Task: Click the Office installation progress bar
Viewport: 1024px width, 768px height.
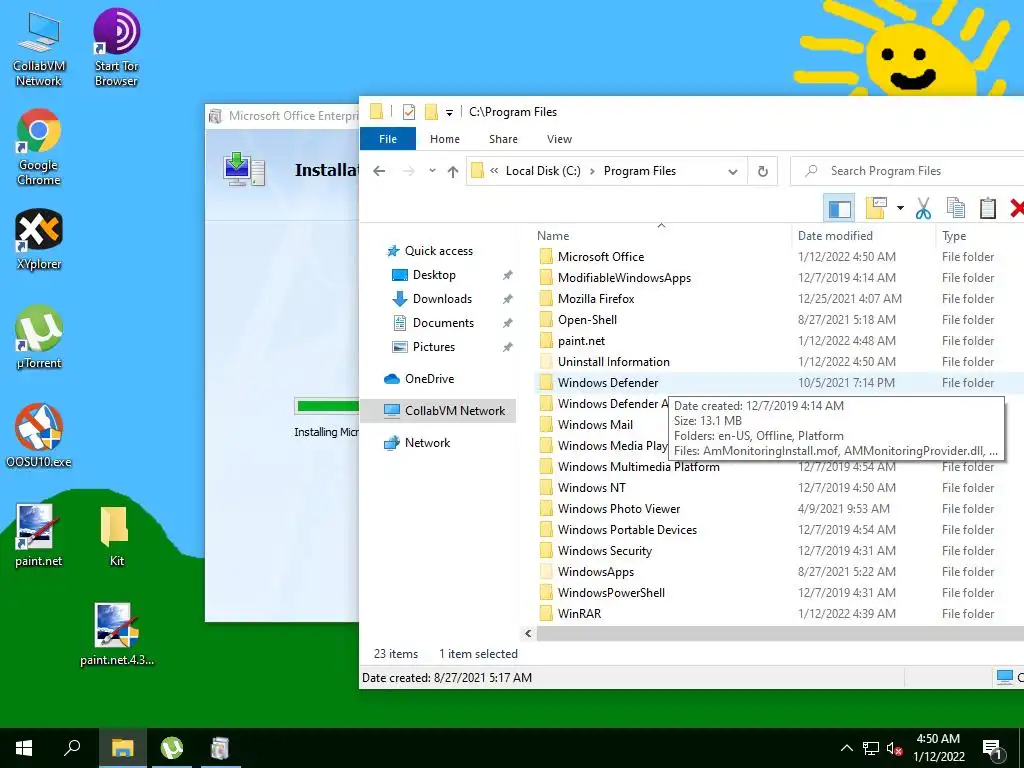Action: [327, 406]
